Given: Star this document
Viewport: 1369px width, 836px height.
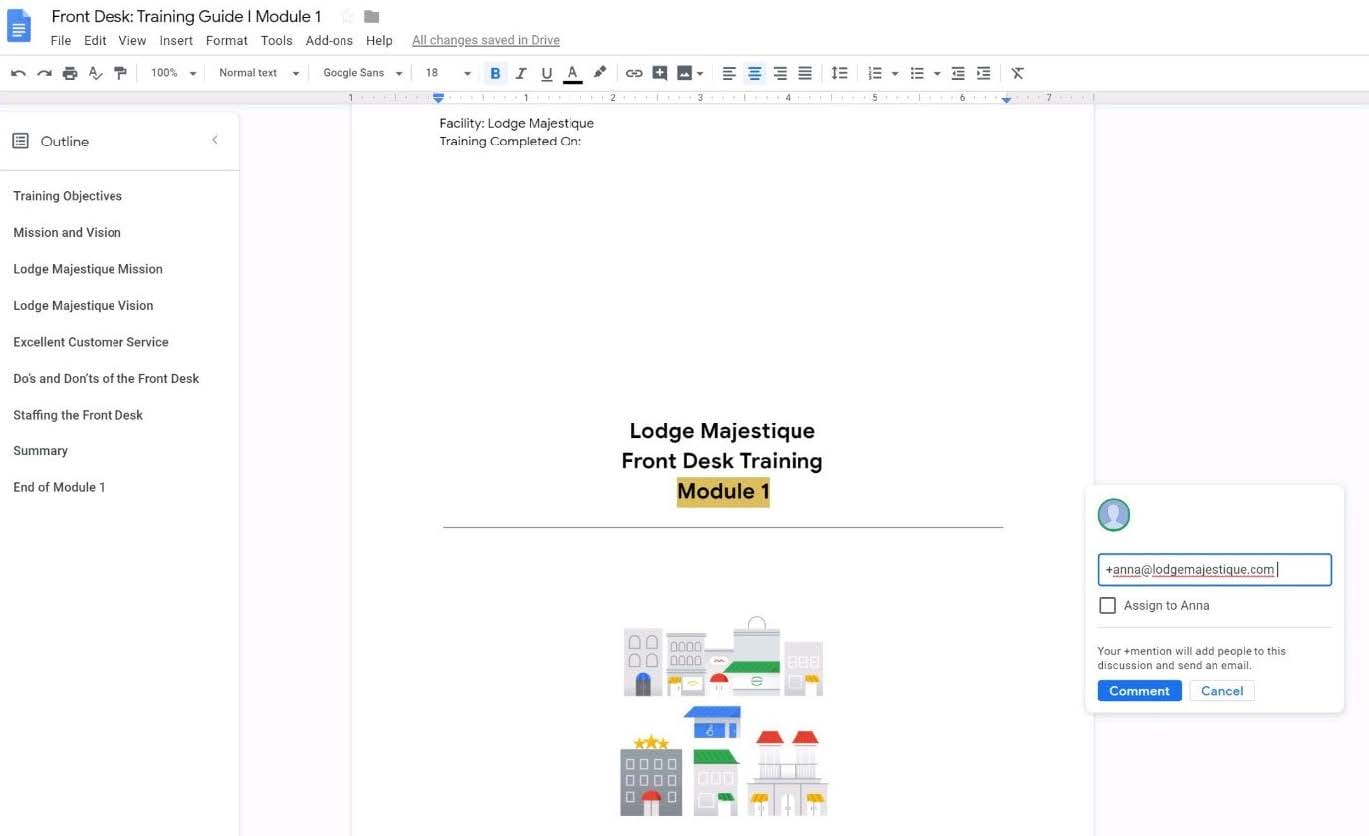Looking at the screenshot, I should coord(347,16).
